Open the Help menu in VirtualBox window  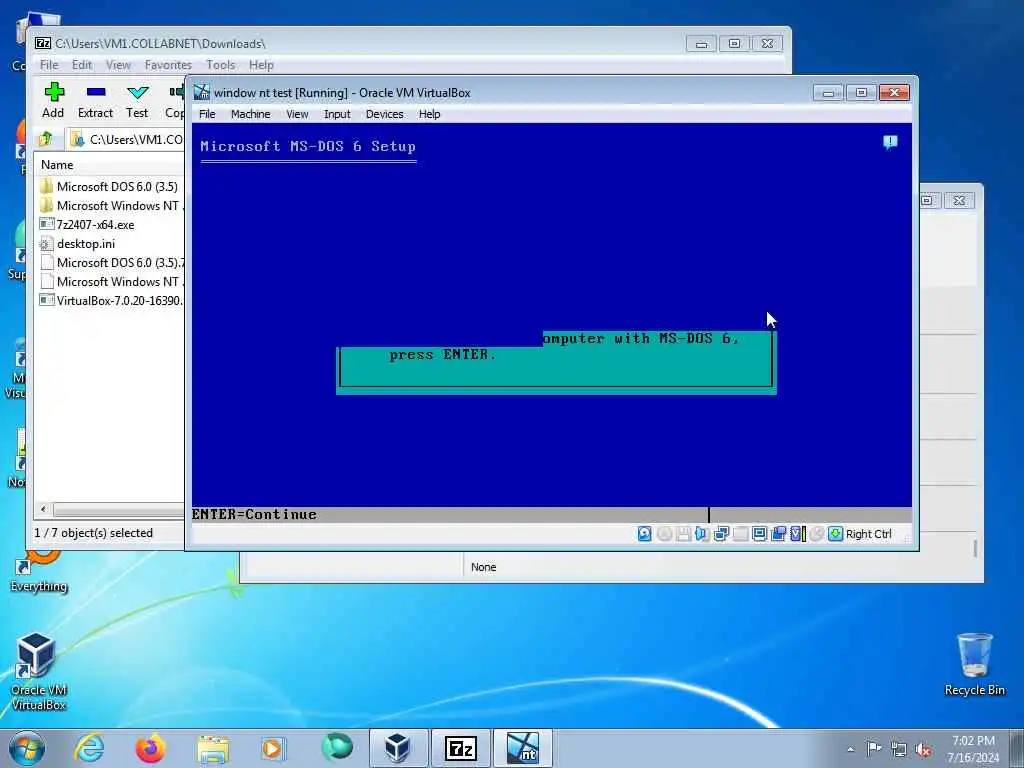click(x=429, y=114)
